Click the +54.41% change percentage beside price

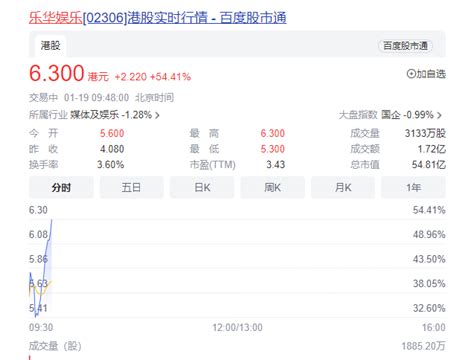[x=170, y=77]
